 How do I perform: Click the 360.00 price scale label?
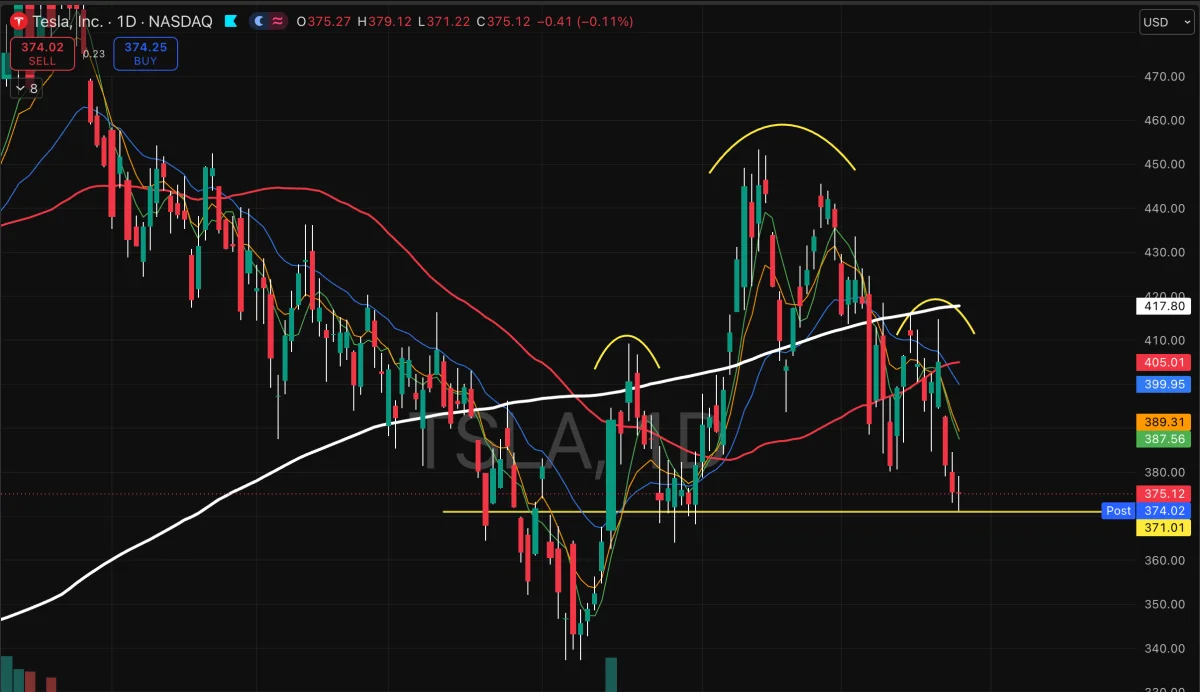[1165, 560]
